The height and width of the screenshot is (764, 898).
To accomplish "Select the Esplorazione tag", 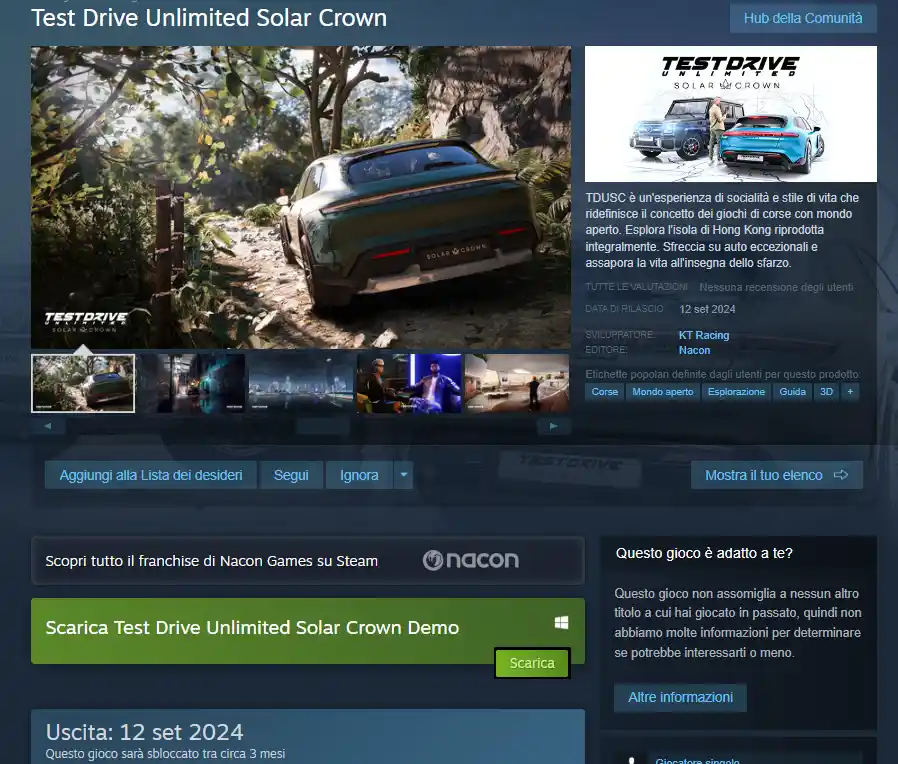I will (736, 392).
